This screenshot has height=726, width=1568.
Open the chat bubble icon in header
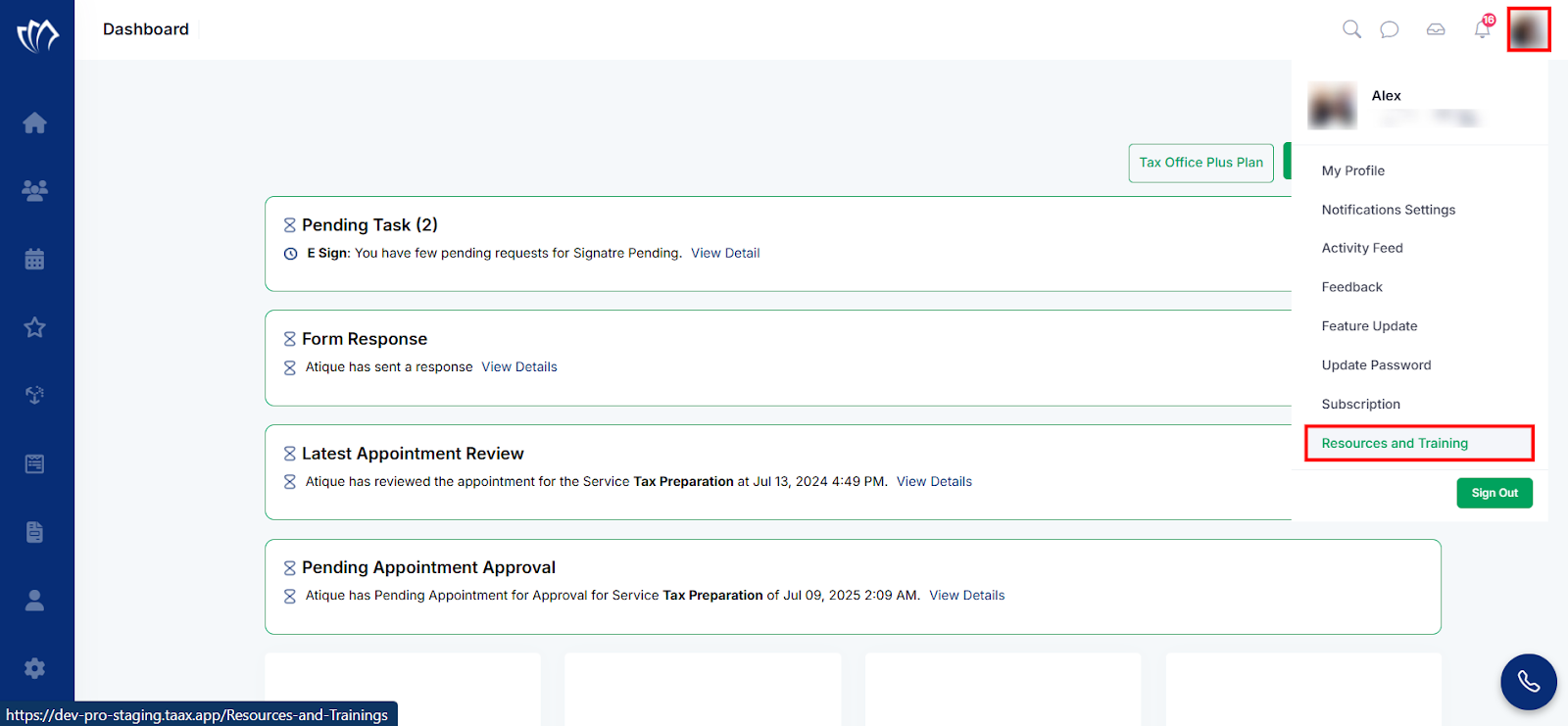click(x=1390, y=29)
